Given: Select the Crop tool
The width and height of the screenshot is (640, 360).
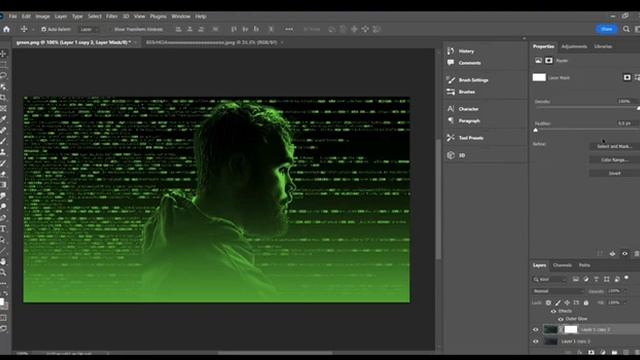Looking at the screenshot, I should coord(3,98).
